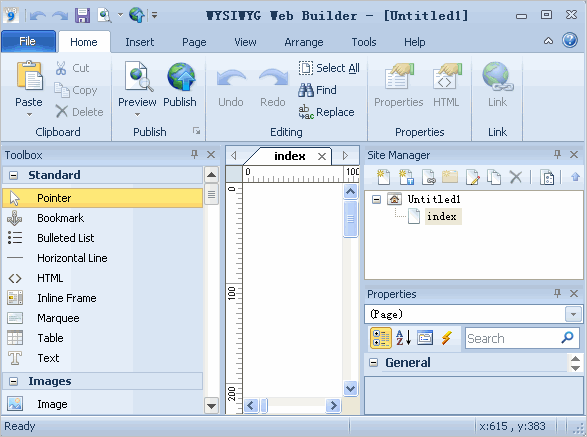
Task: Click the Preview icon in ribbon
Action: click(x=139, y=77)
